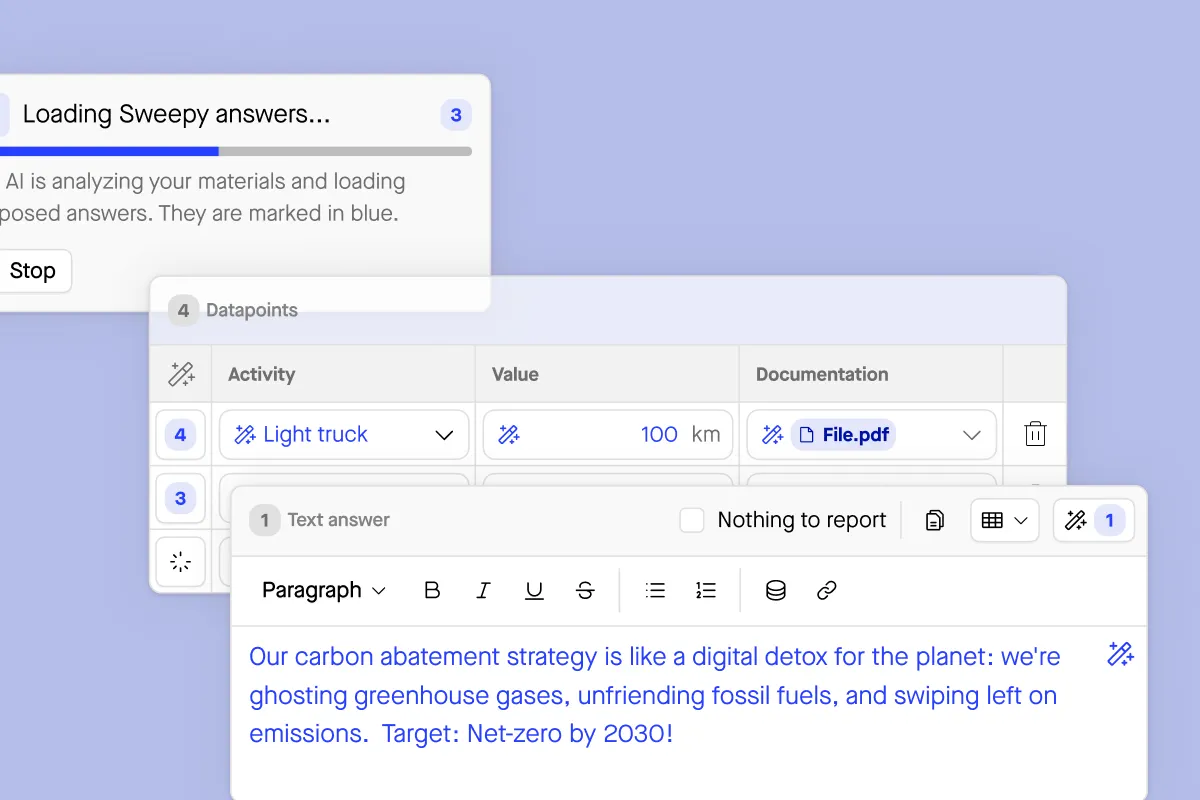Apply Strikethrough formatting
The image size is (1200, 800).
coord(585,591)
